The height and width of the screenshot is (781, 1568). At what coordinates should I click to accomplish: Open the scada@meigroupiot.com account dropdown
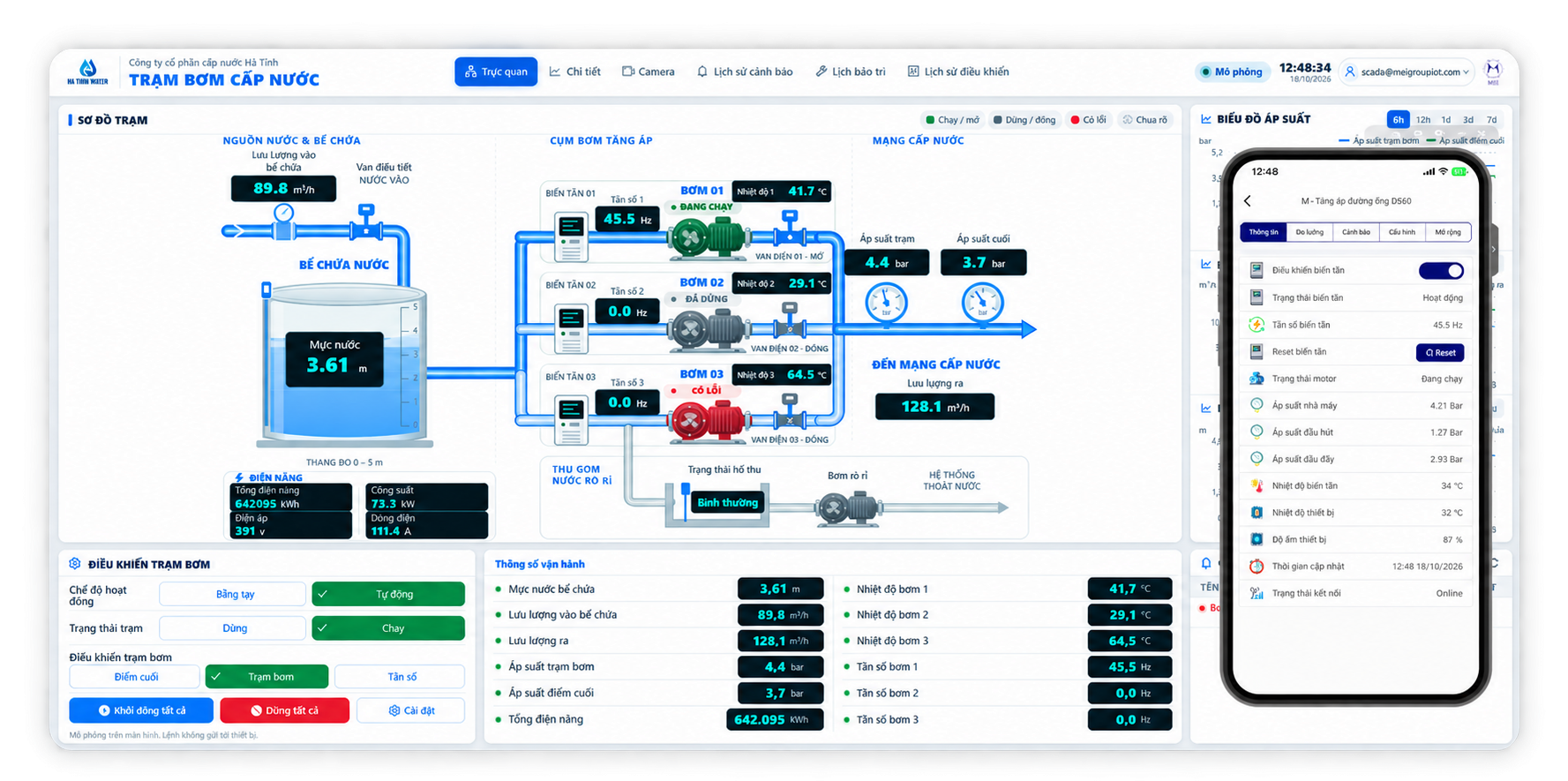tap(1407, 72)
